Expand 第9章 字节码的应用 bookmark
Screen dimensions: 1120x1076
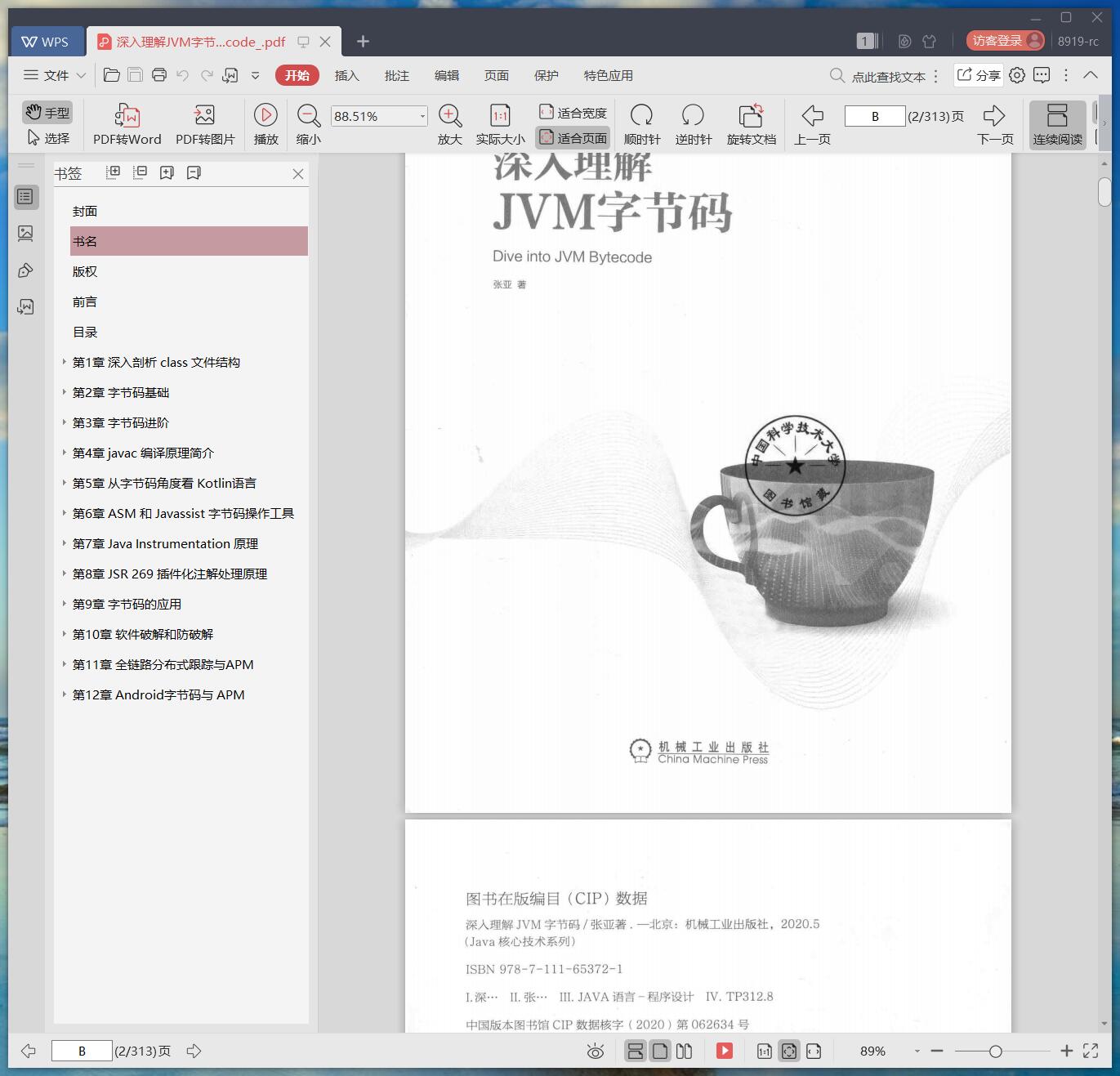(x=65, y=604)
